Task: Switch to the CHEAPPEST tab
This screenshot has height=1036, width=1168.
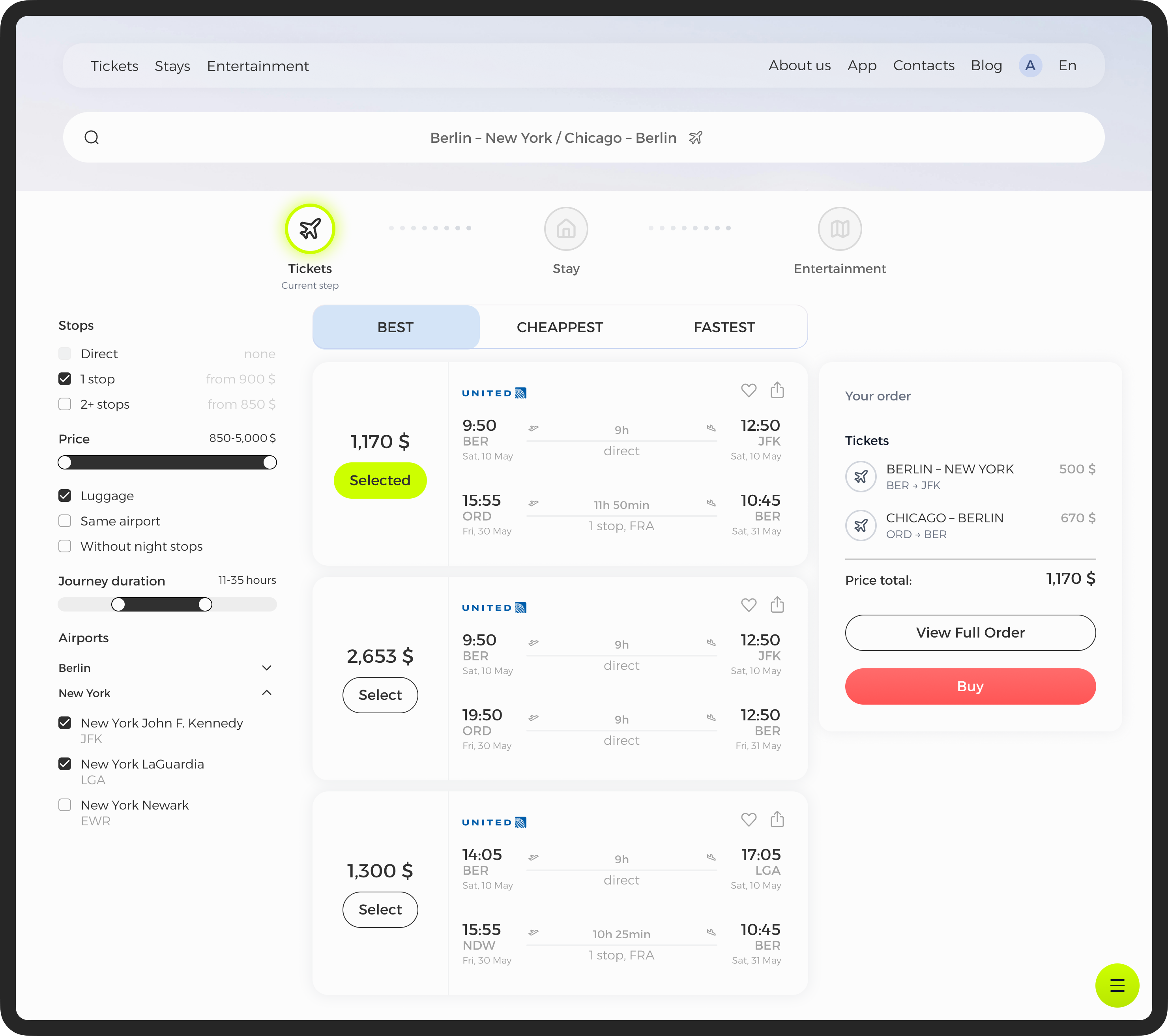Action: point(560,327)
